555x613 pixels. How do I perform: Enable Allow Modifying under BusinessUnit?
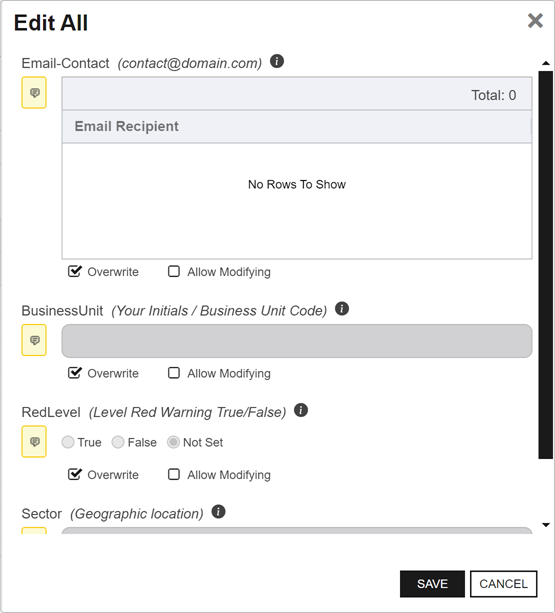click(174, 373)
